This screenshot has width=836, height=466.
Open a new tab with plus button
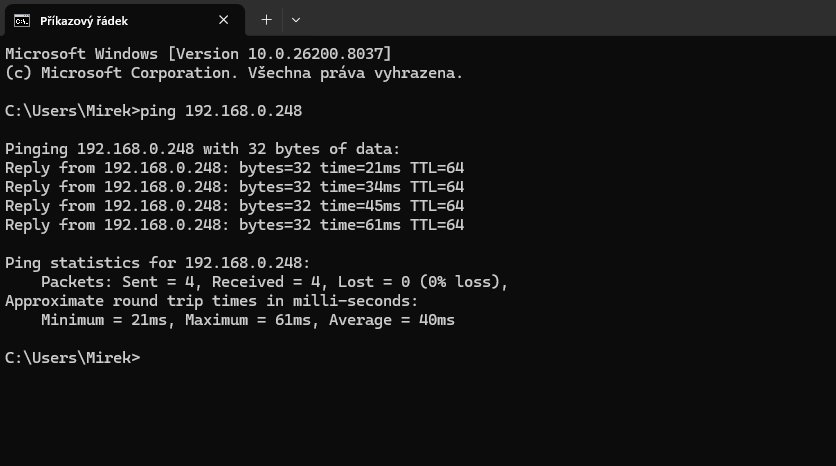coord(266,20)
